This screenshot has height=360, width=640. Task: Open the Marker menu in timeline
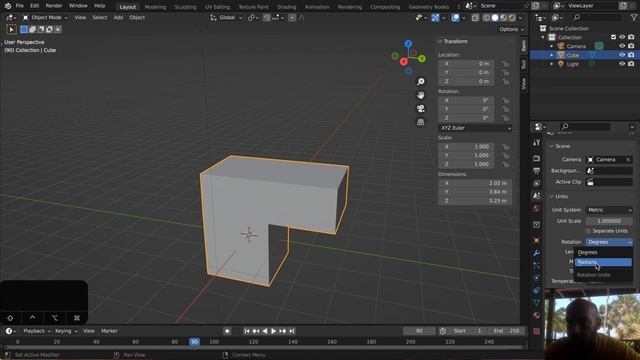click(x=109, y=331)
